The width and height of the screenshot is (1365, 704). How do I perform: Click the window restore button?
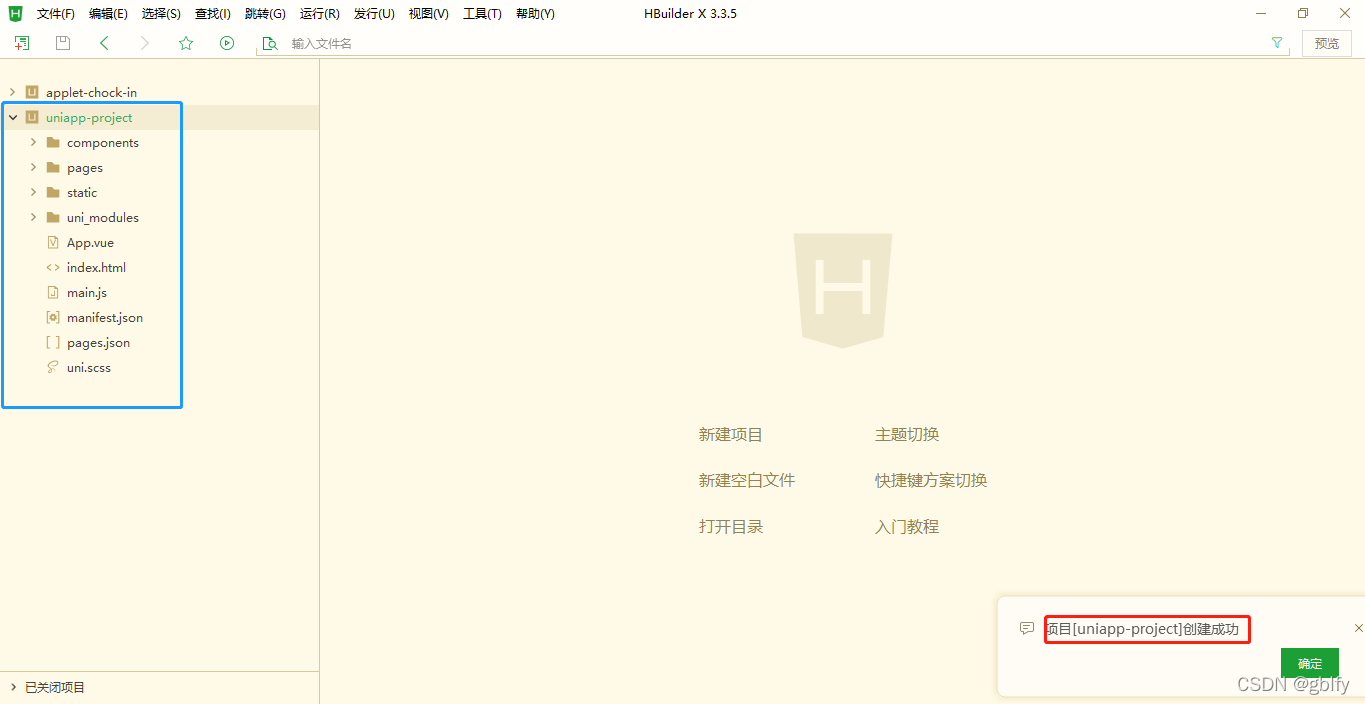[x=1303, y=13]
